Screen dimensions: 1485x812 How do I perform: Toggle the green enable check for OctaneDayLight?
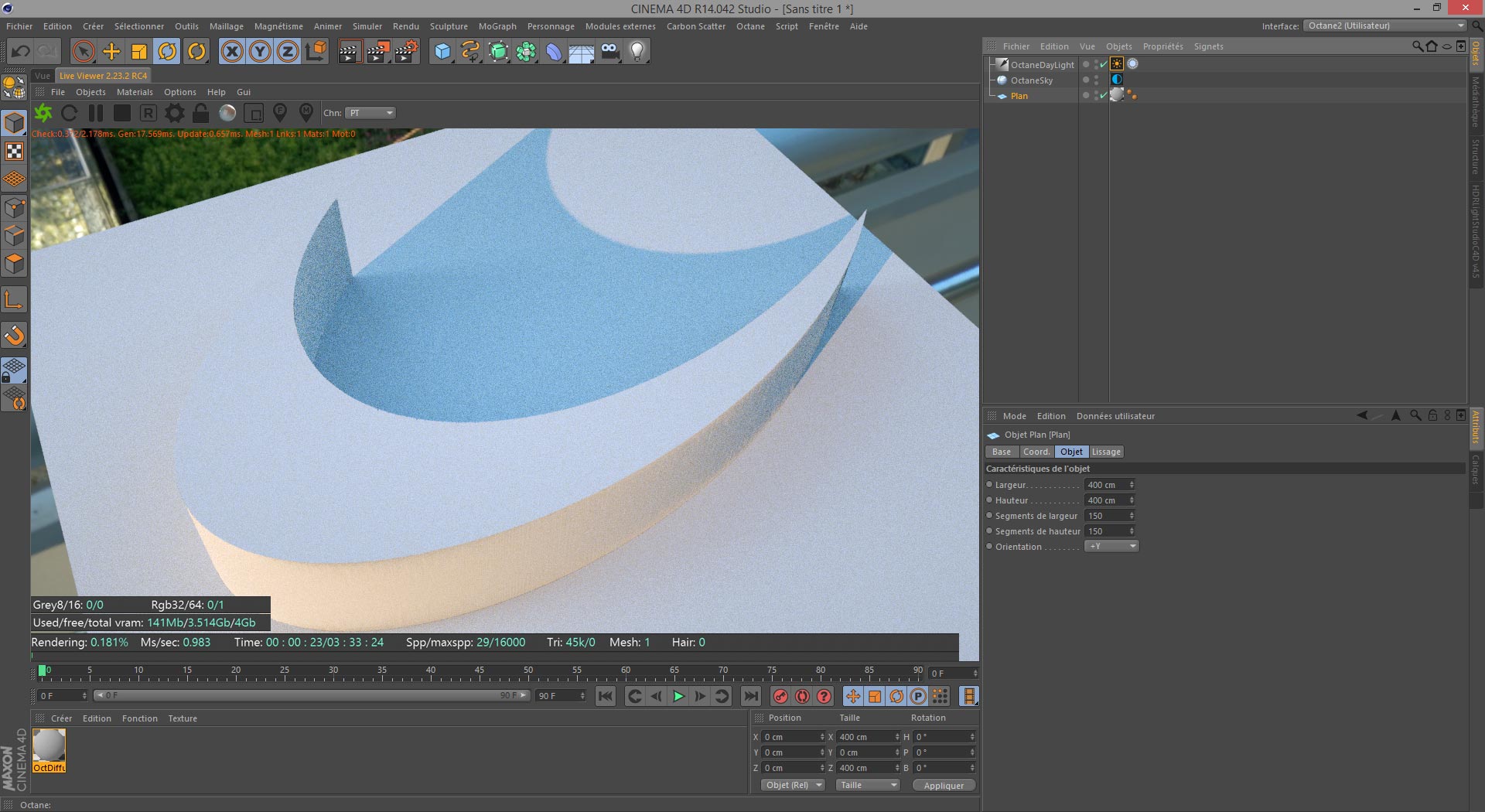tap(1104, 65)
